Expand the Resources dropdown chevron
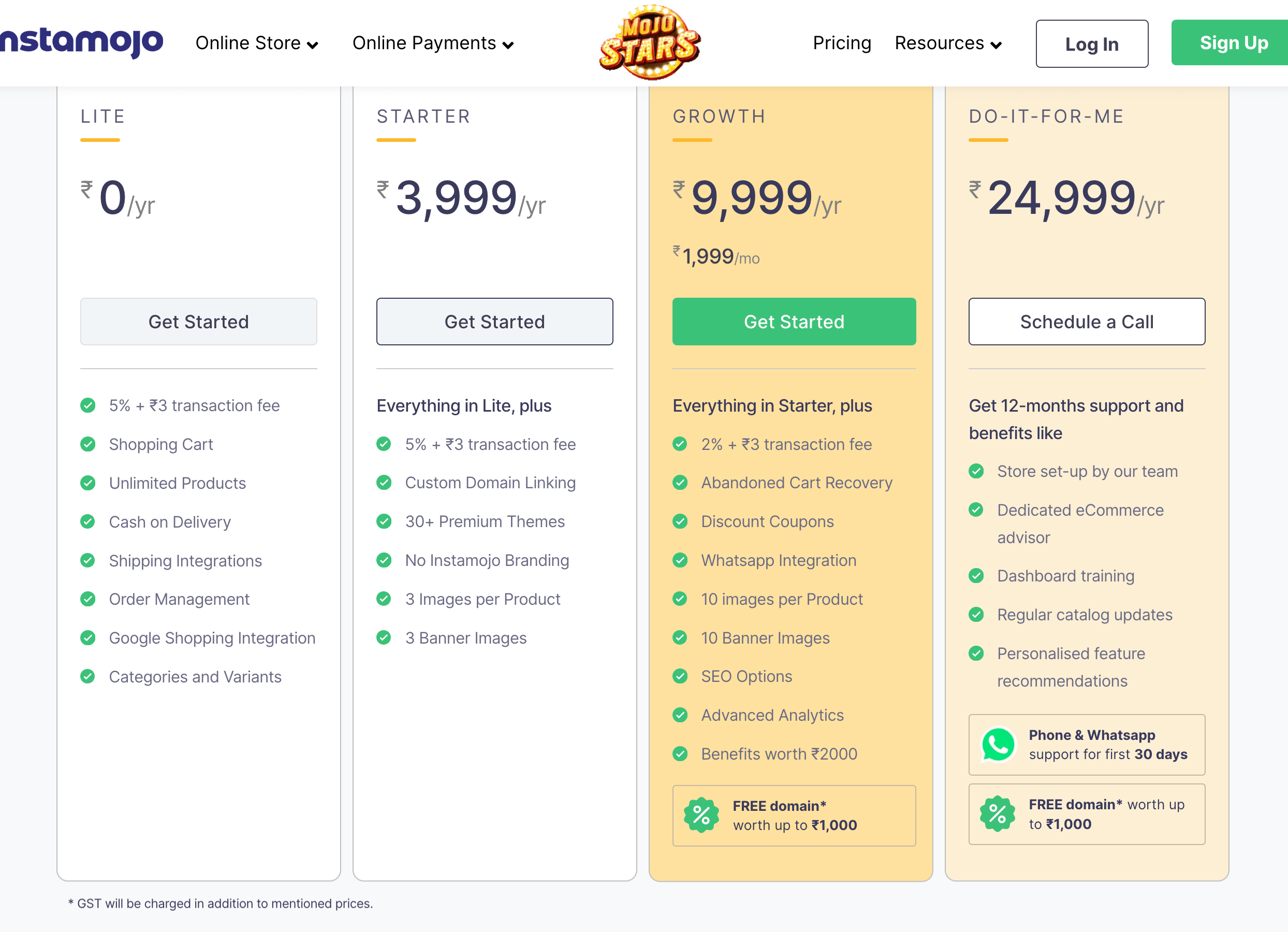 click(996, 45)
